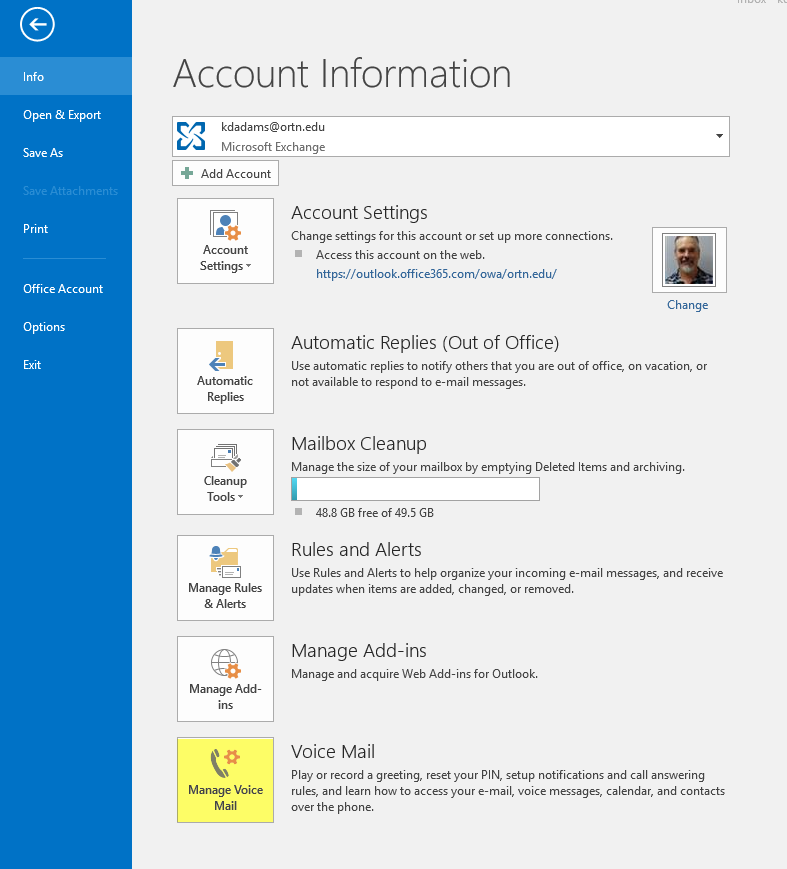Select Print from the sidebar

(36, 229)
